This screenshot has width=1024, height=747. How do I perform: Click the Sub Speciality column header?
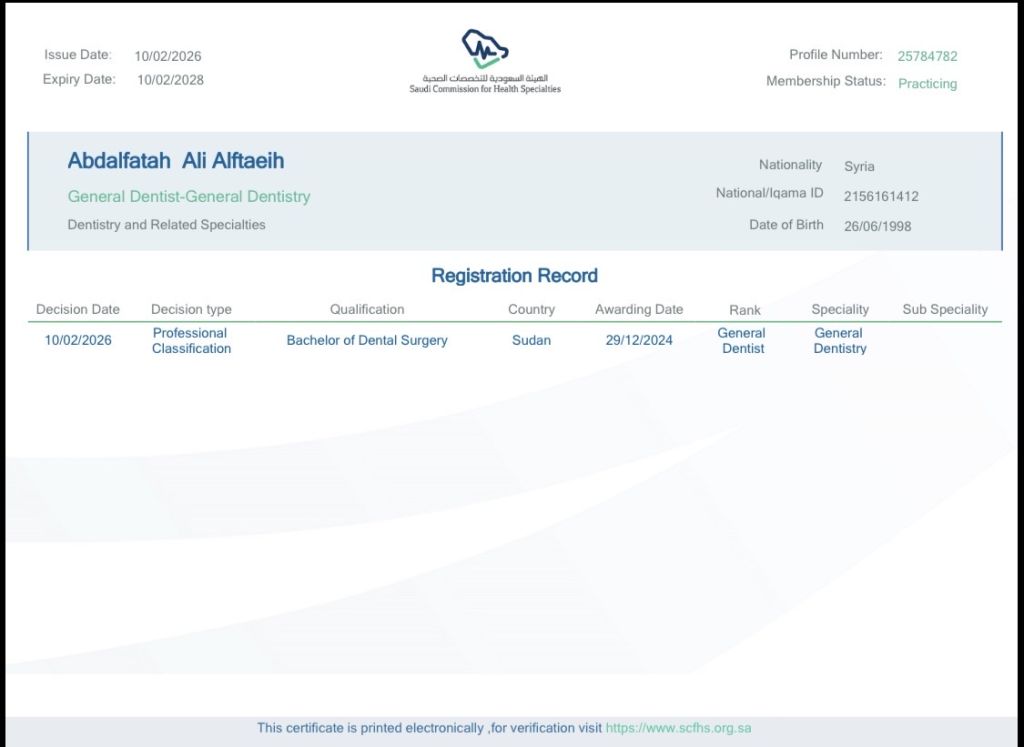pos(944,310)
